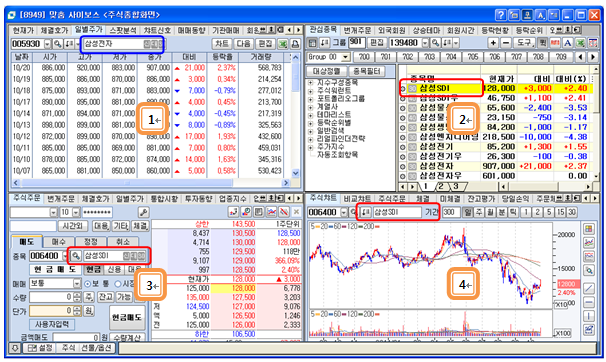The image size is (606, 362).
Task: Click the gray X icon above the order book
Action: (296, 212)
